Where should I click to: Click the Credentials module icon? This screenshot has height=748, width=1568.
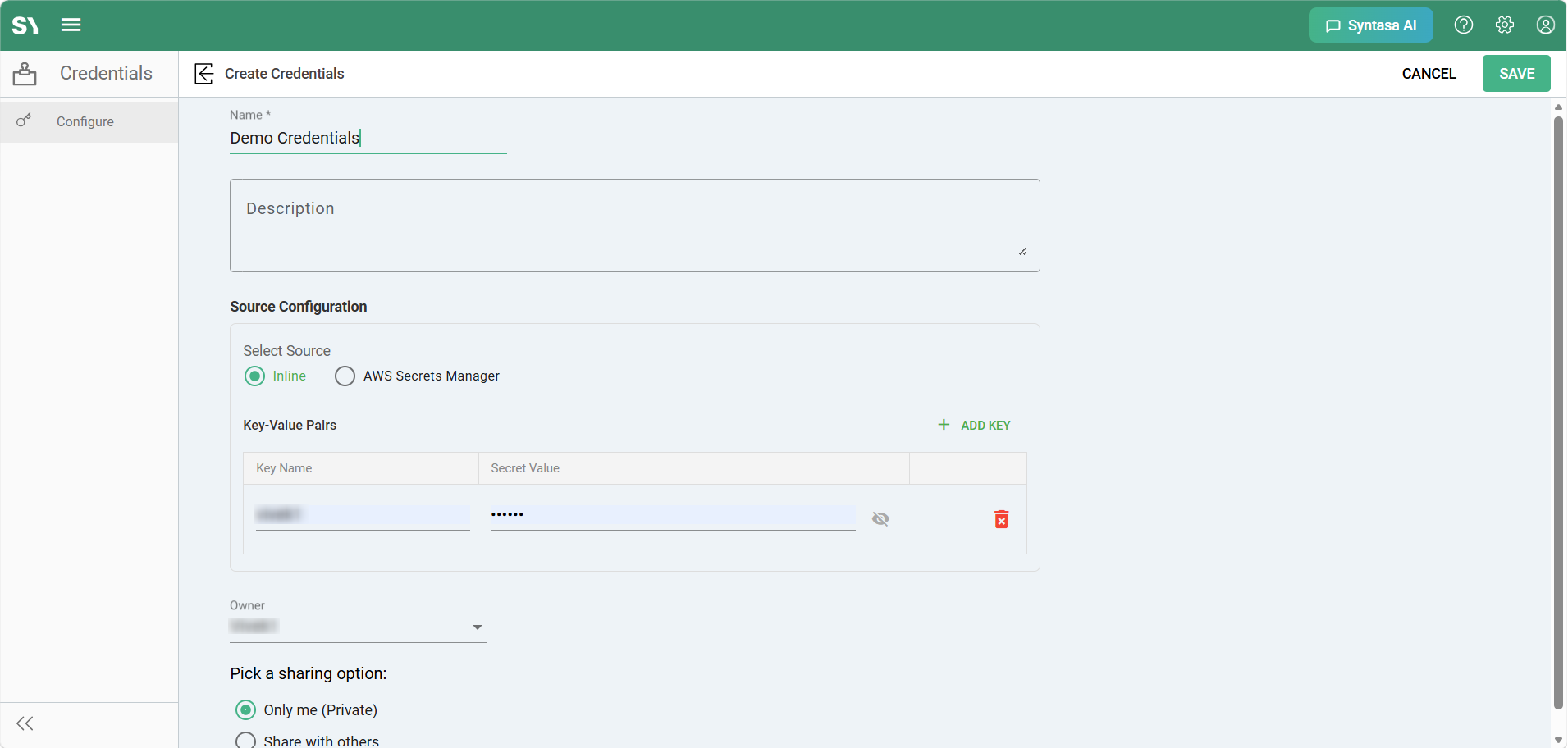click(25, 74)
